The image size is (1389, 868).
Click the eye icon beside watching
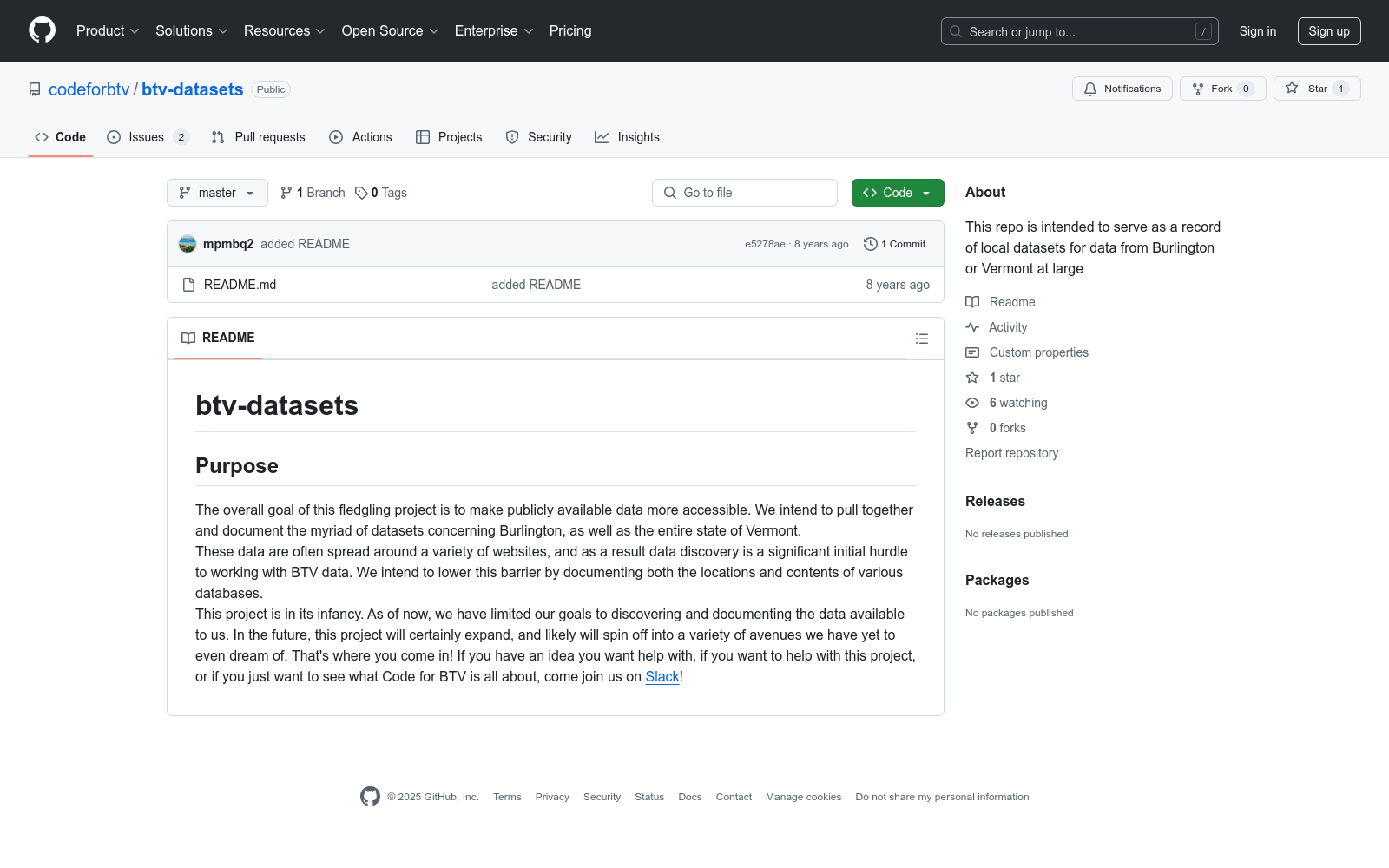[x=972, y=403]
